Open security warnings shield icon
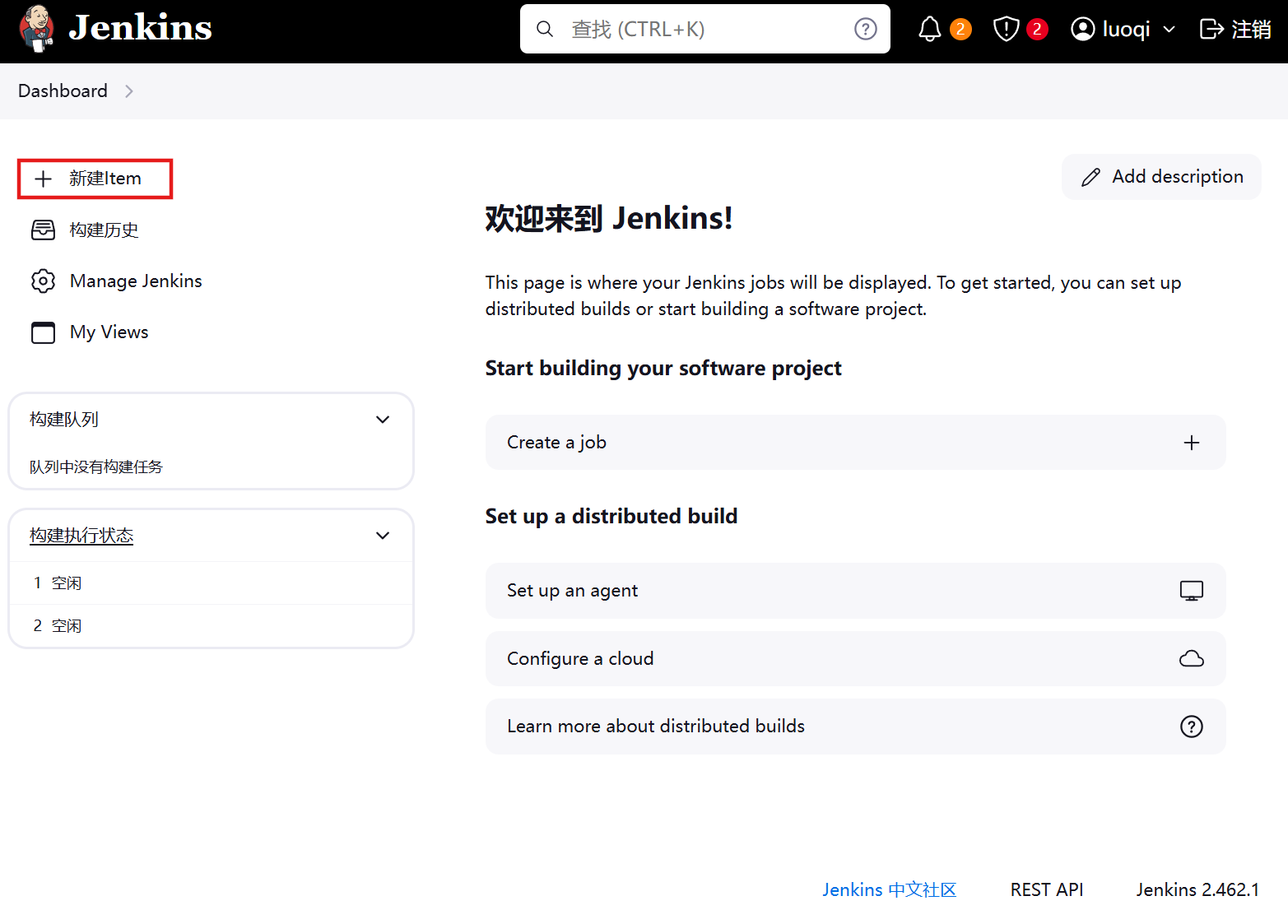 1006,30
